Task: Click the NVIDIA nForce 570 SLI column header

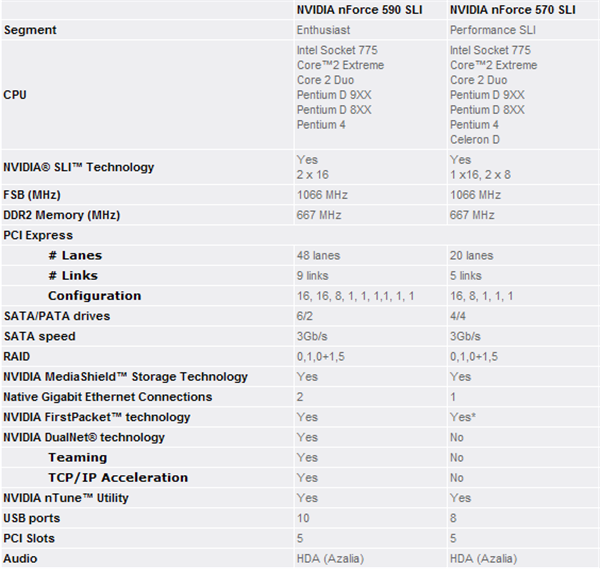Action: tap(512, 10)
